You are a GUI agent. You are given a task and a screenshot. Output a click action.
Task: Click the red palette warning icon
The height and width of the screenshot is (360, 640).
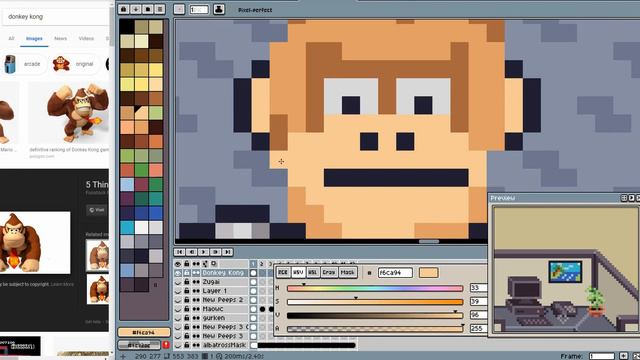tap(166, 345)
